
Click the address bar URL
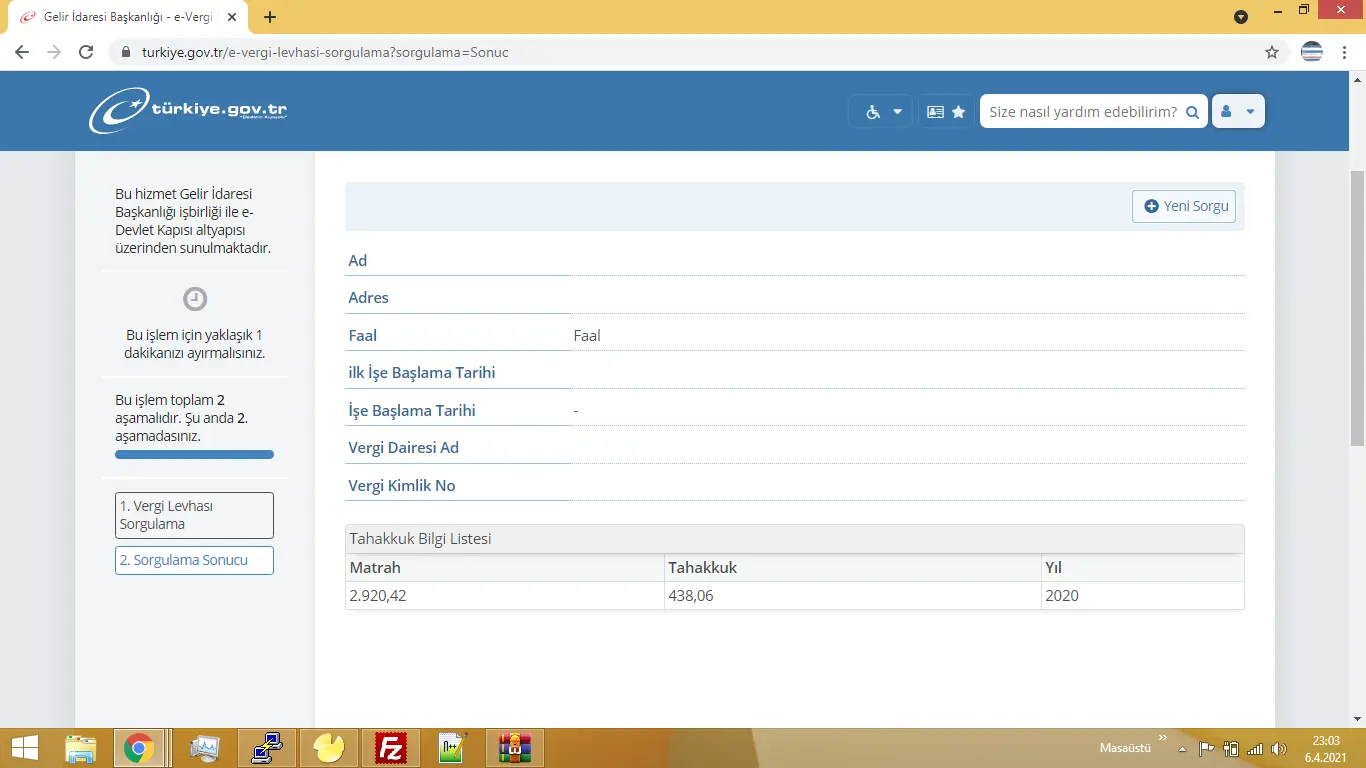[325, 52]
